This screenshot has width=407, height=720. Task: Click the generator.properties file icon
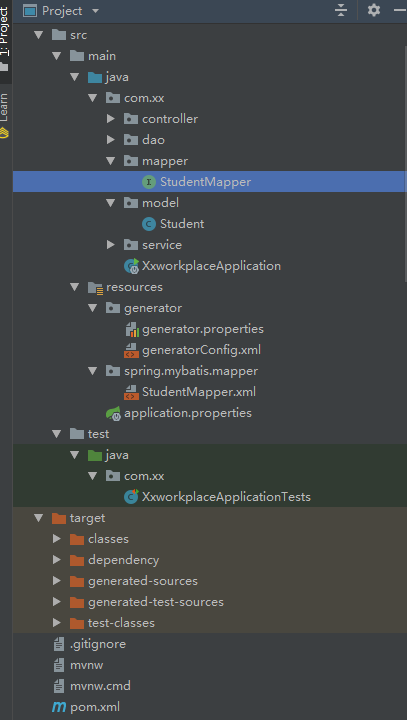131,329
